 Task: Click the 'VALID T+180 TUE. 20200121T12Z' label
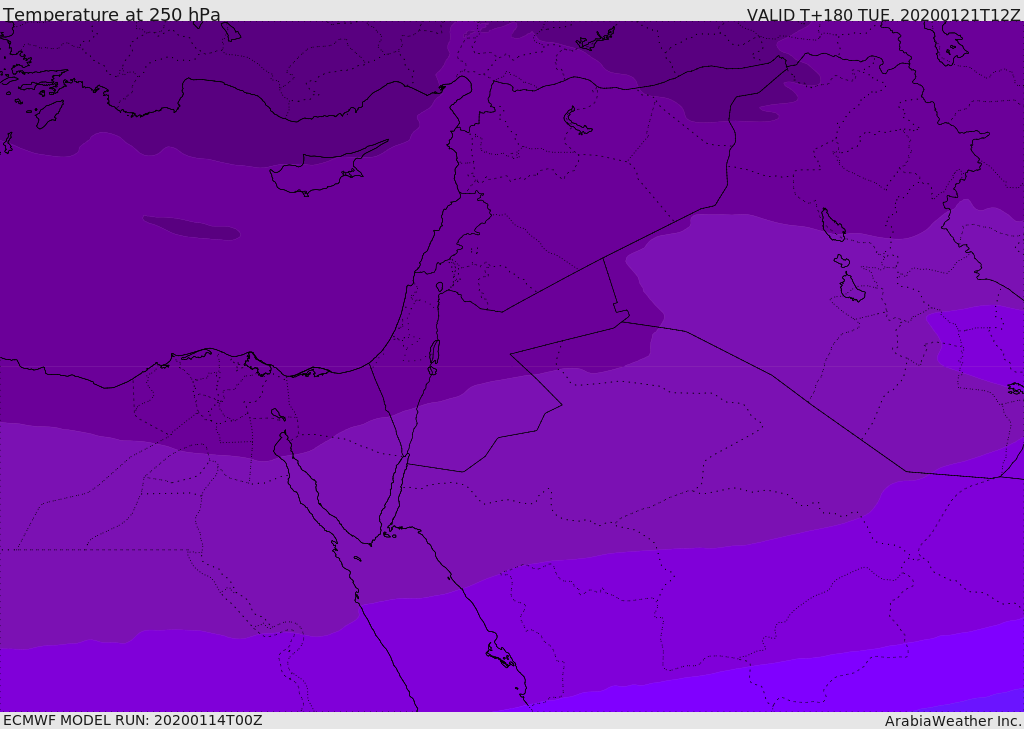point(884,15)
